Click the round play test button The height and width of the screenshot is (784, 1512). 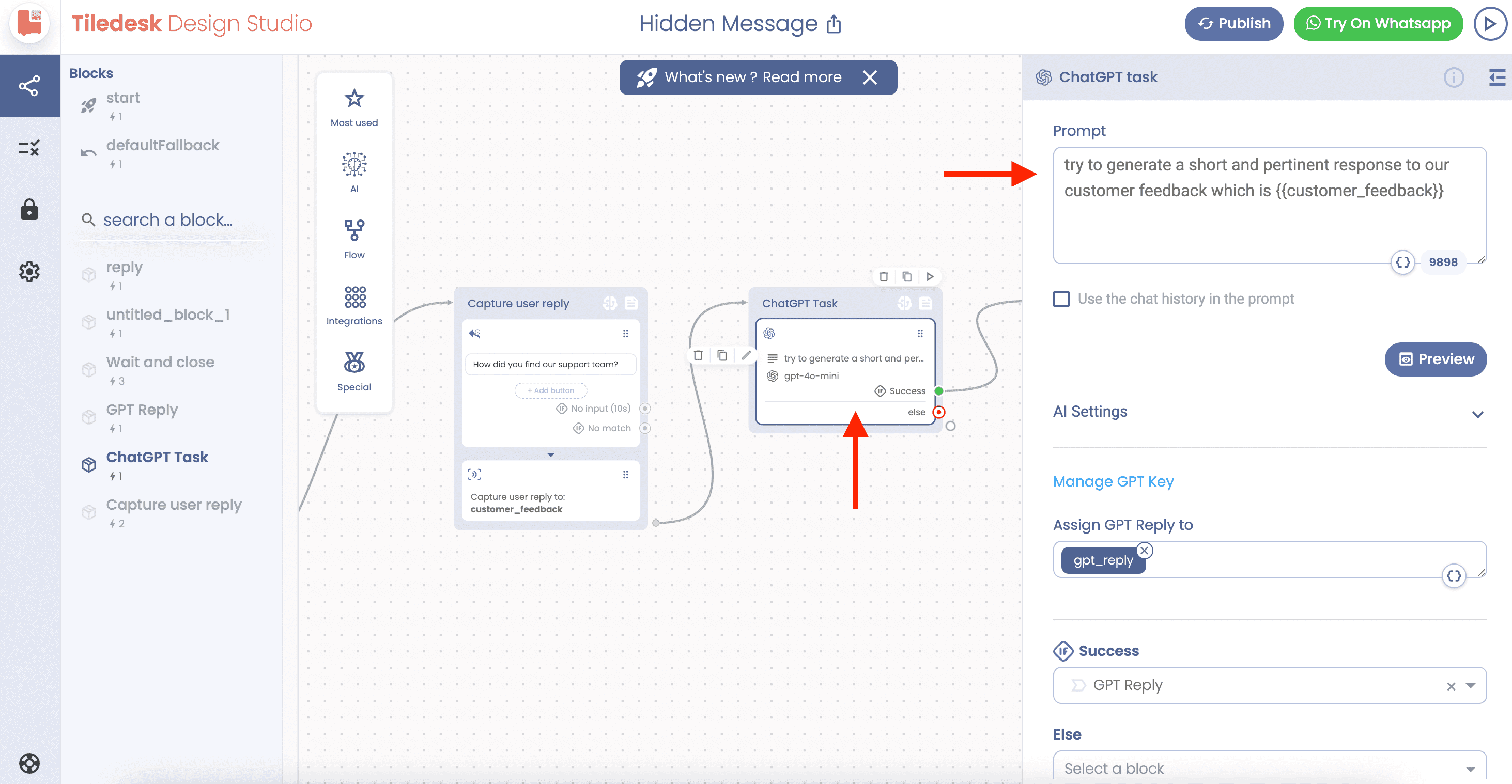(x=1489, y=23)
